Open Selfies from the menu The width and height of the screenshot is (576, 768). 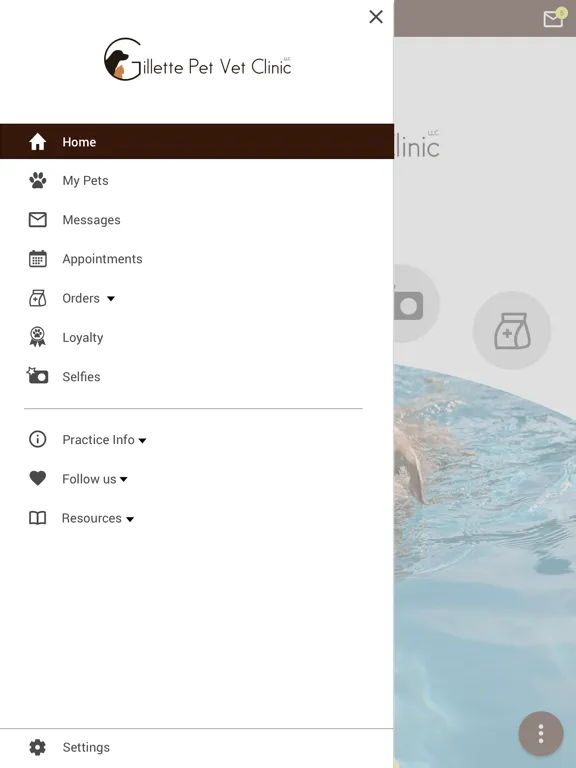(x=81, y=377)
